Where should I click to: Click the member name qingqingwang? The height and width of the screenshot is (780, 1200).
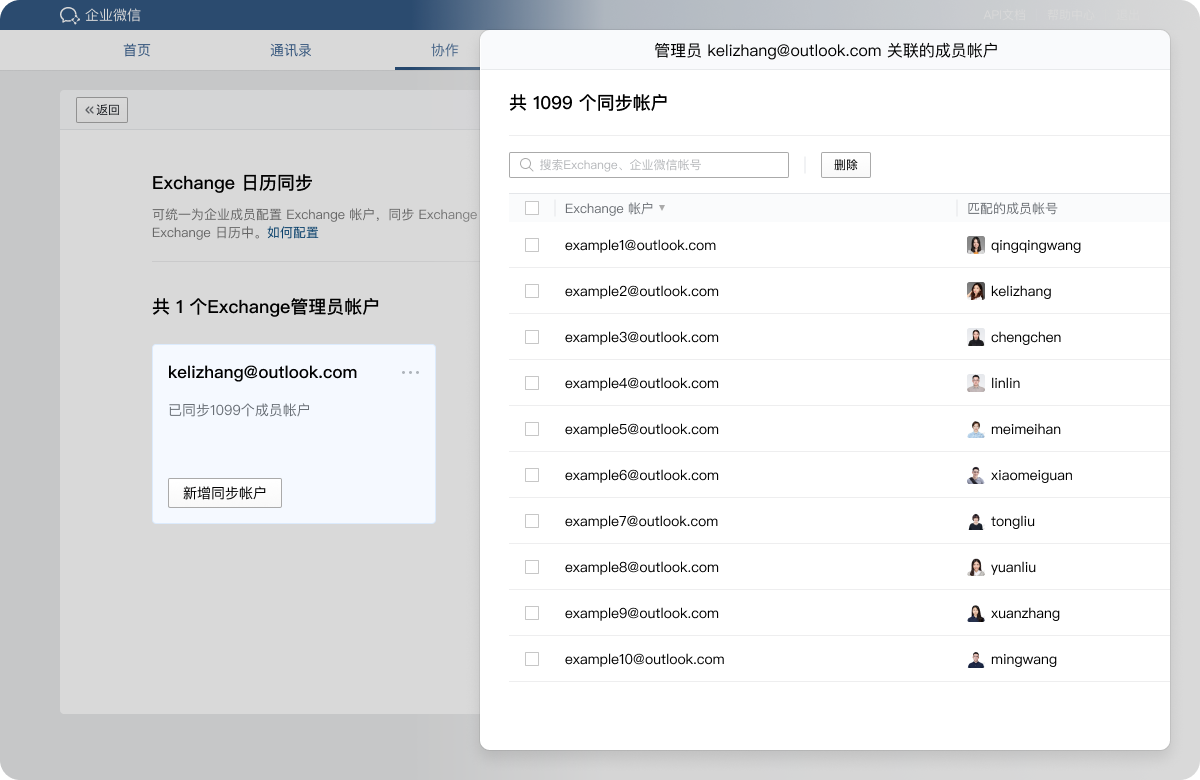[x=1036, y=245]
